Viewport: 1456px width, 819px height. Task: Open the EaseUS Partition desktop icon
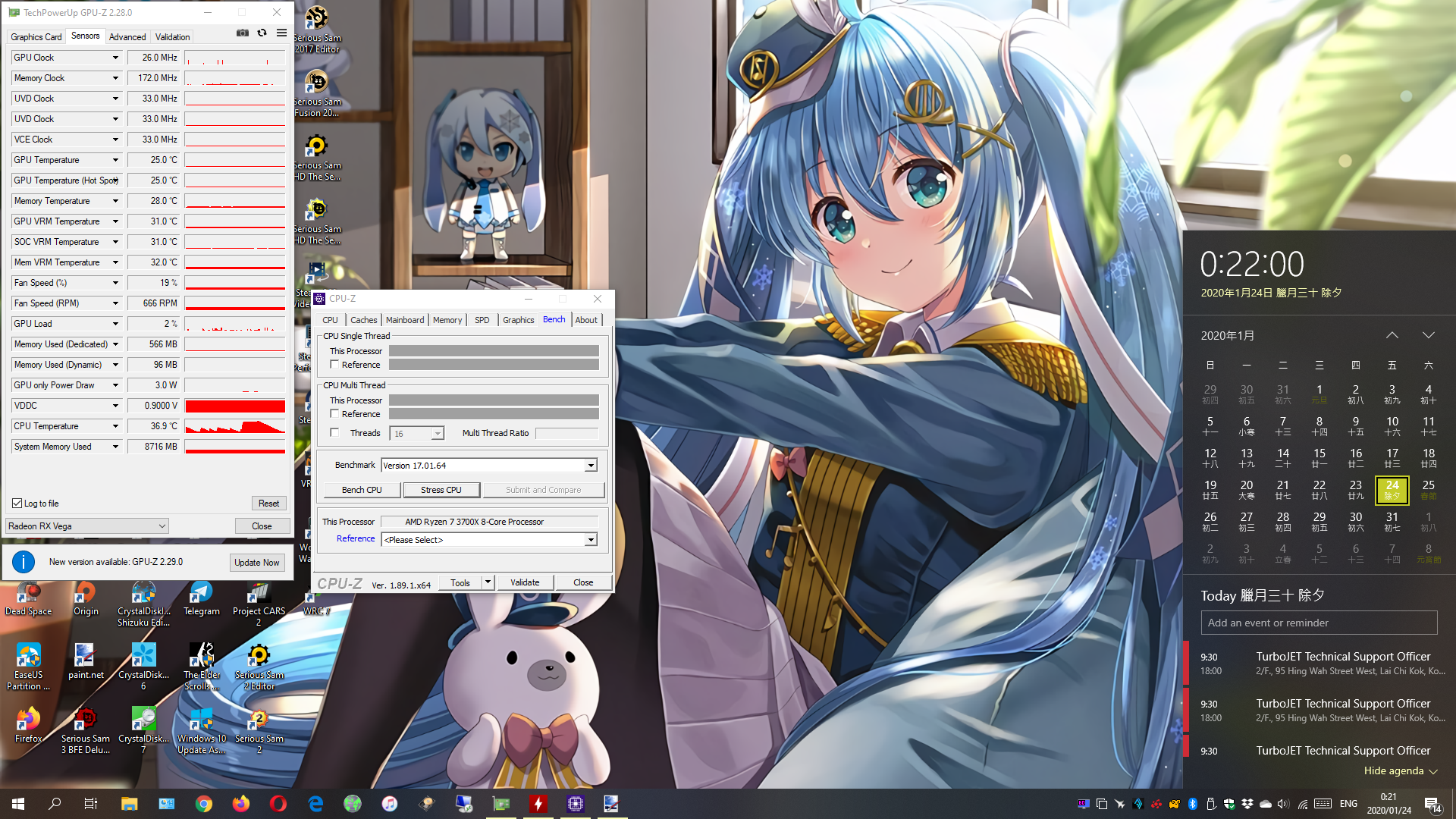coord(29,667)
